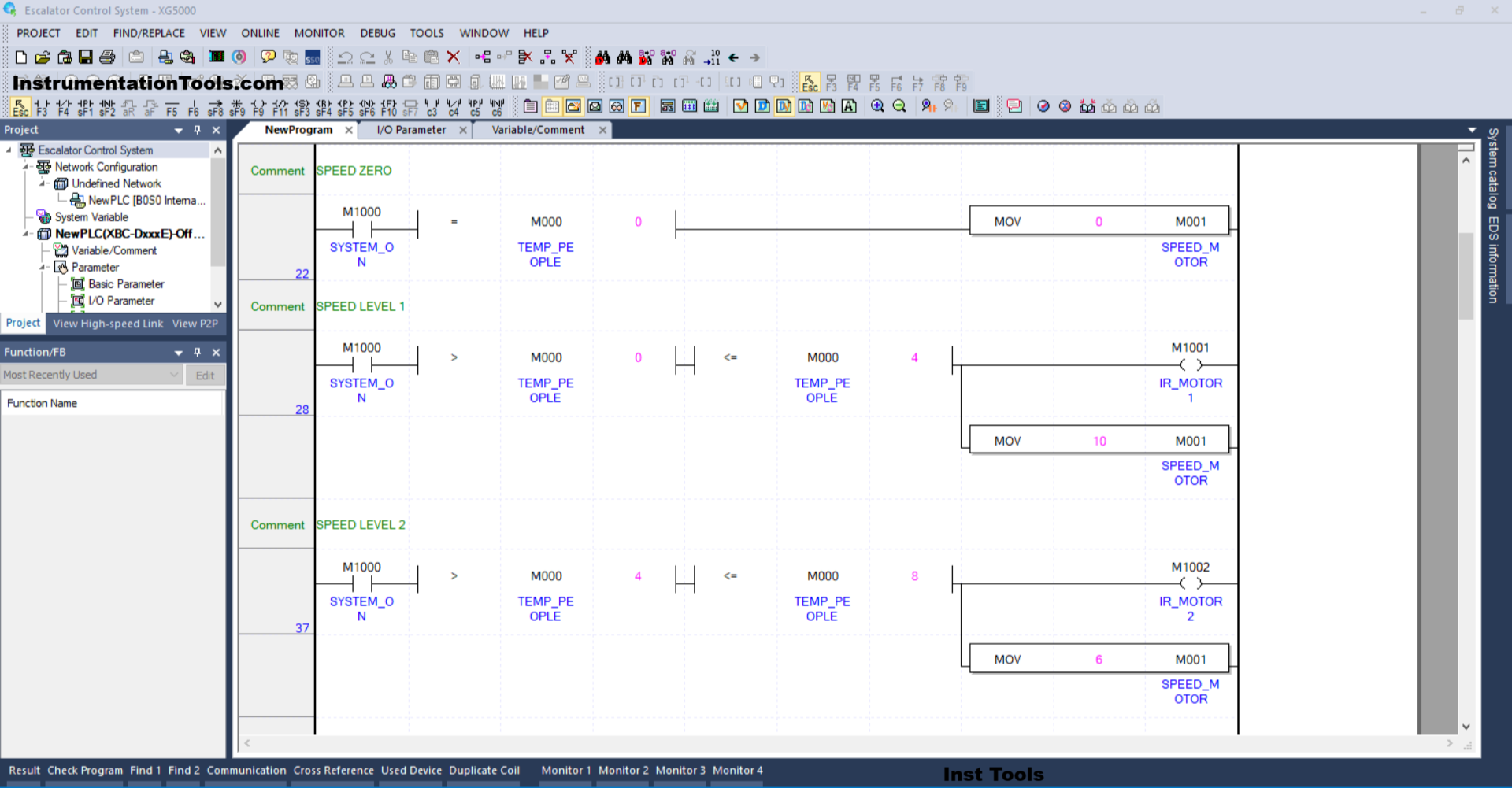Click the Zoom Out magnifier icon
The height and width of the screenshot is (788, 1512).
point(899,107)
